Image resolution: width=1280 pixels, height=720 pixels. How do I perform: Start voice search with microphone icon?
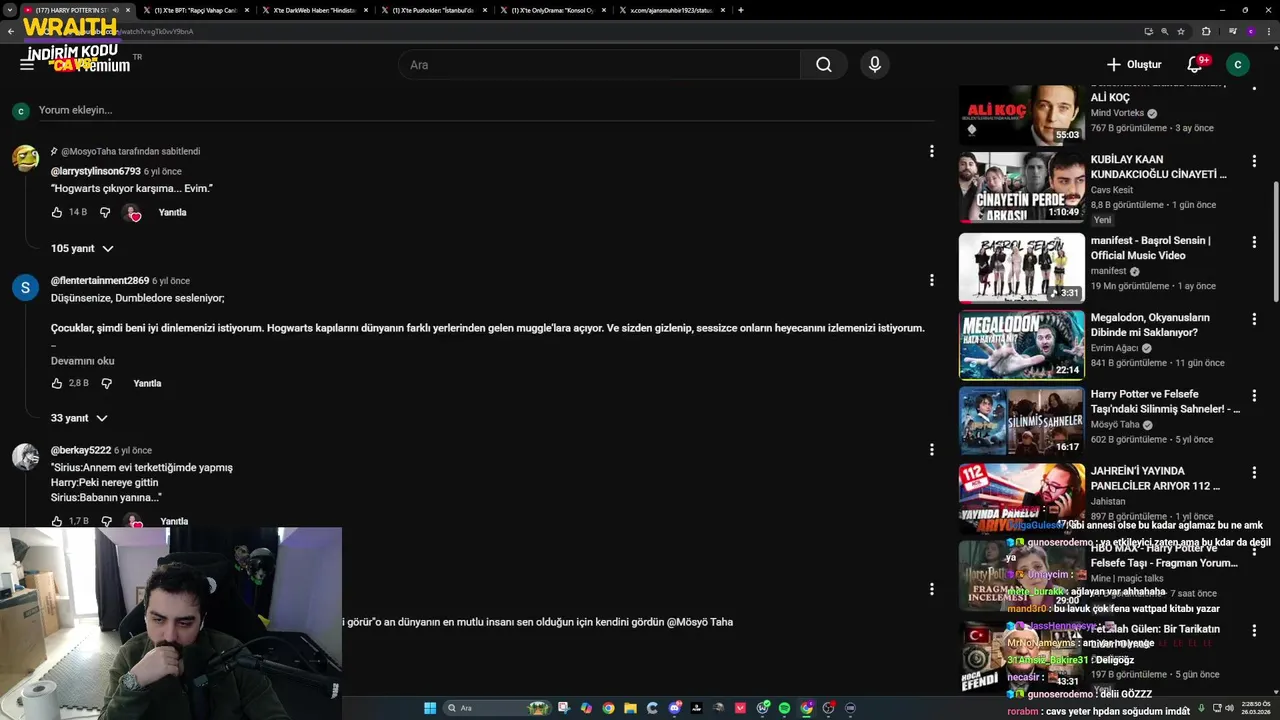[875, 65]
